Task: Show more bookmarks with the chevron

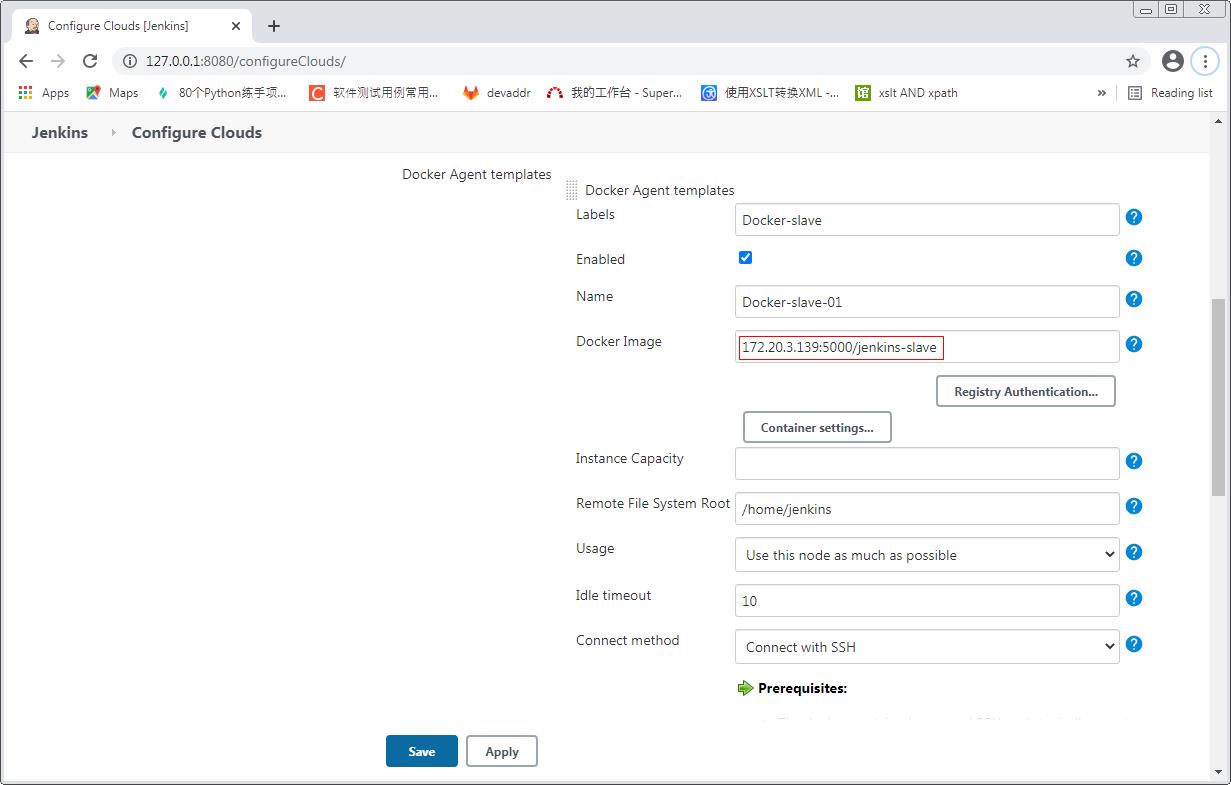Action: pyautogui.click(x=1101, y=93)
